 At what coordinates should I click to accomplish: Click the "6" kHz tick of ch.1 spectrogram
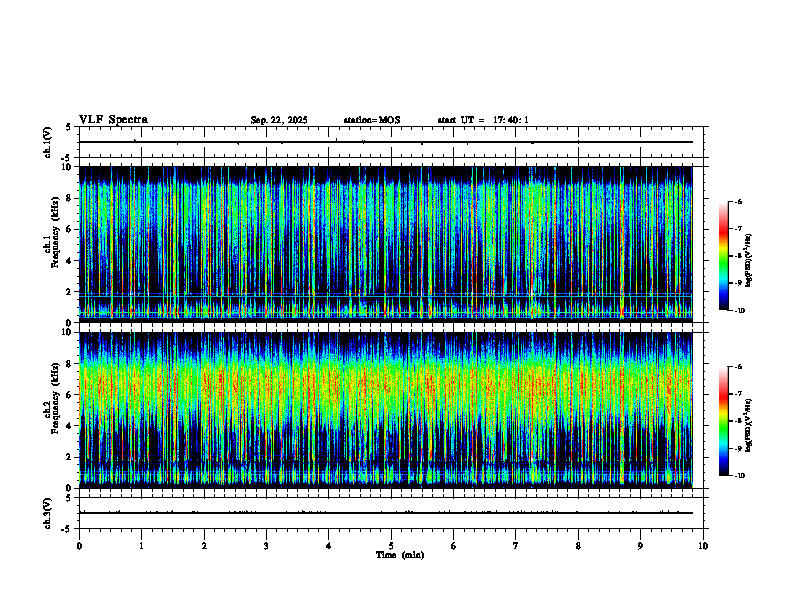coord(70,229)
